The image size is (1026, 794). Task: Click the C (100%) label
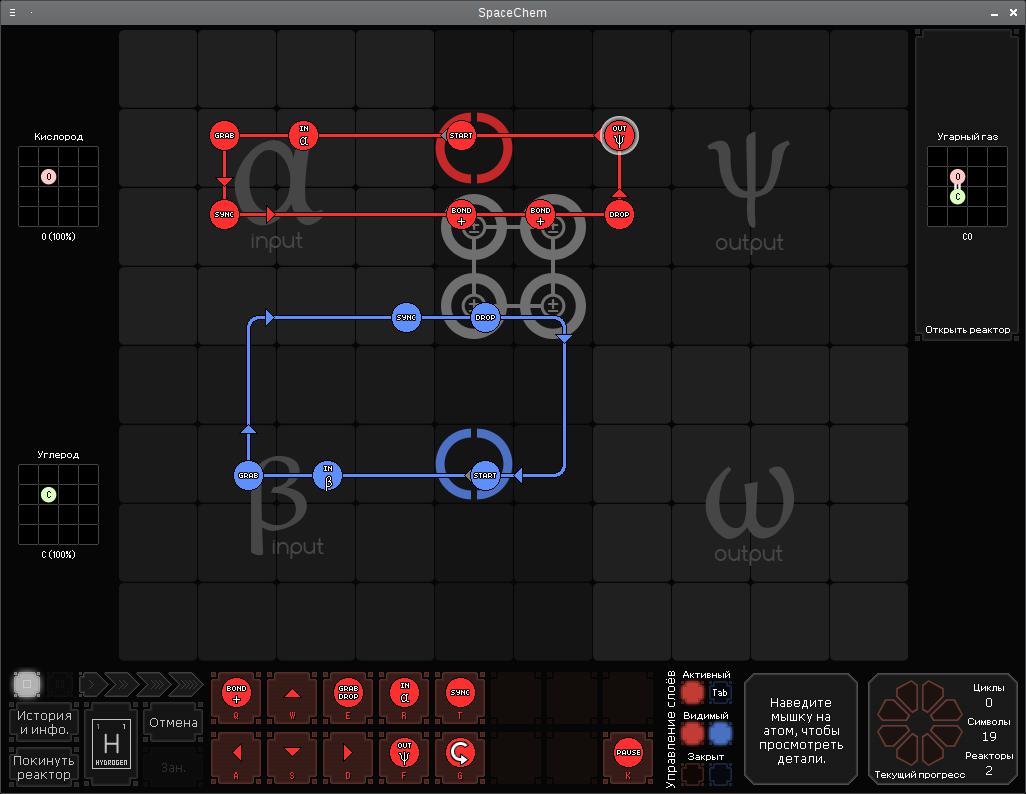click(x=58, y=554)
